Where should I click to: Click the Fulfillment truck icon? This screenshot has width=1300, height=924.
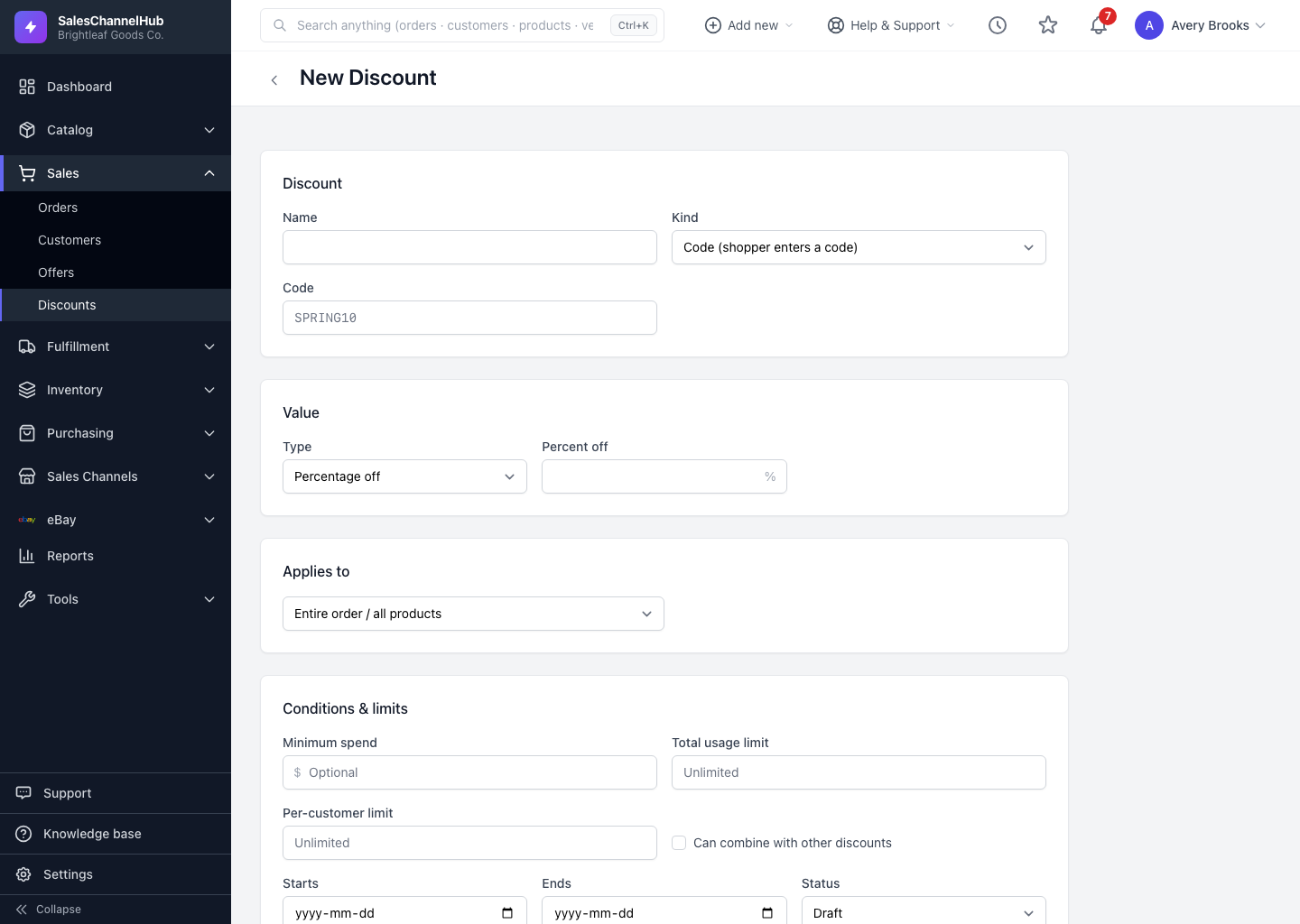27,346
